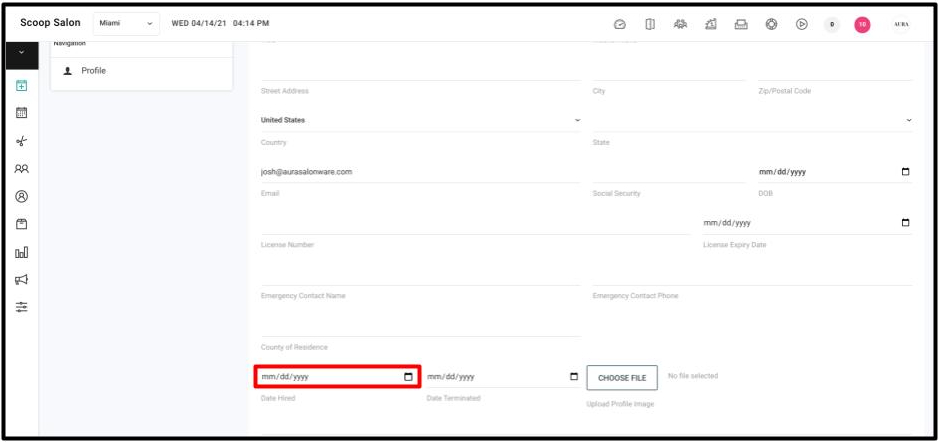Click the play video tutorial icon
The height and width of the screenshot is (442, 939).
coord(802,24)
